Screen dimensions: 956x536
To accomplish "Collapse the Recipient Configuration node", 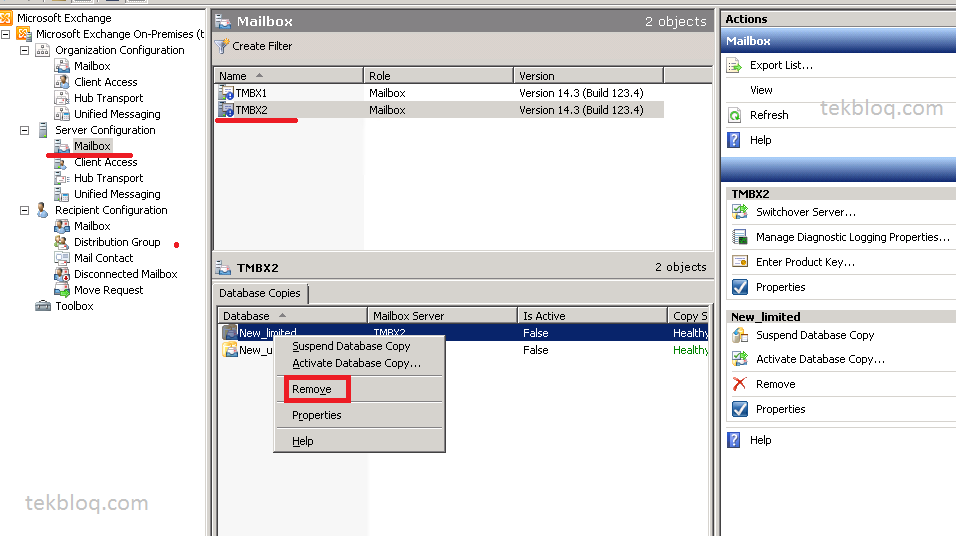I will [24, 210].
